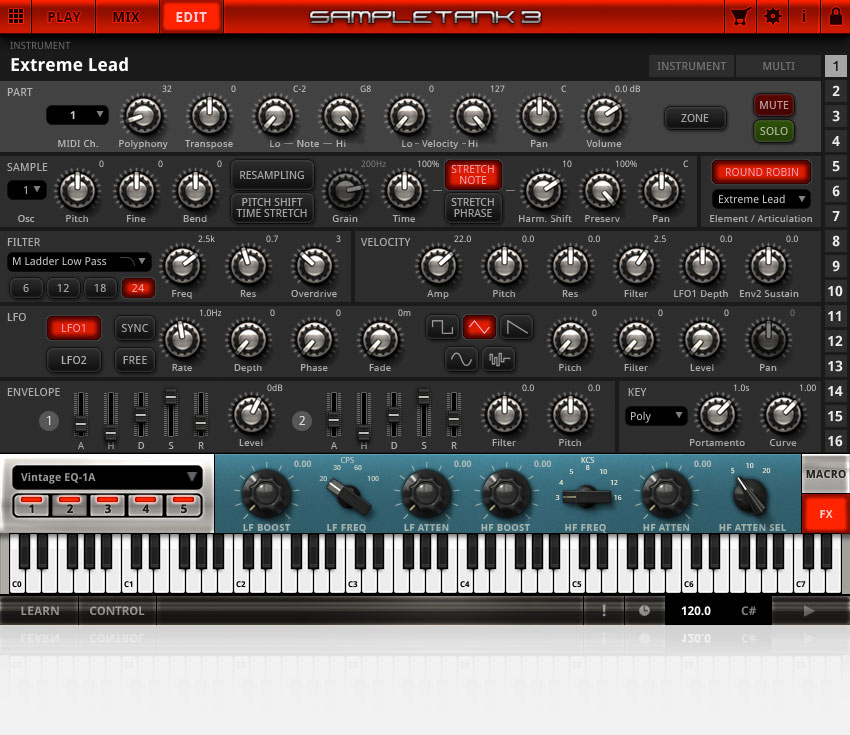Open the Poly key mode dropdown
850x735 pixels.
[x=655, y=415]
